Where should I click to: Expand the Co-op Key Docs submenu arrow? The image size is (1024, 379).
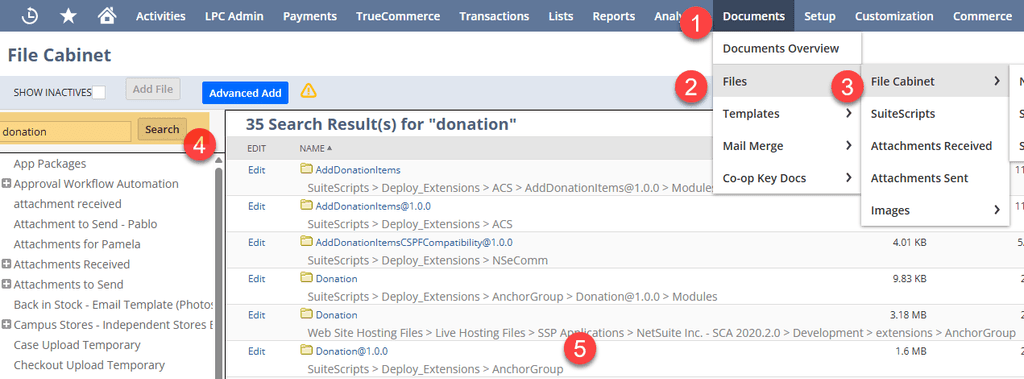click(x=848, y=178)
